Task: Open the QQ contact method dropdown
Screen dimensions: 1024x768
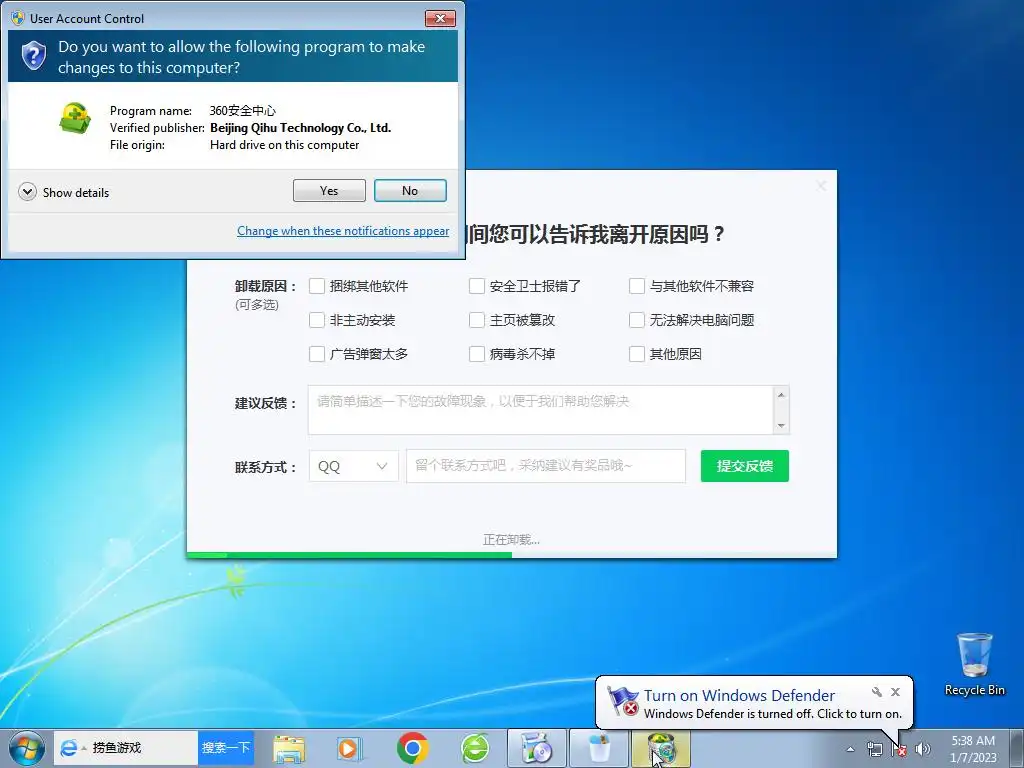Action: pos(353,466)
